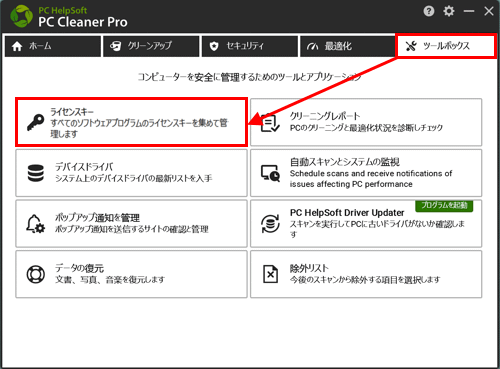Screen dimensions: 500x369
Task: Click the bell gear icon for ポップアップ通知
Action: (35, 224)
